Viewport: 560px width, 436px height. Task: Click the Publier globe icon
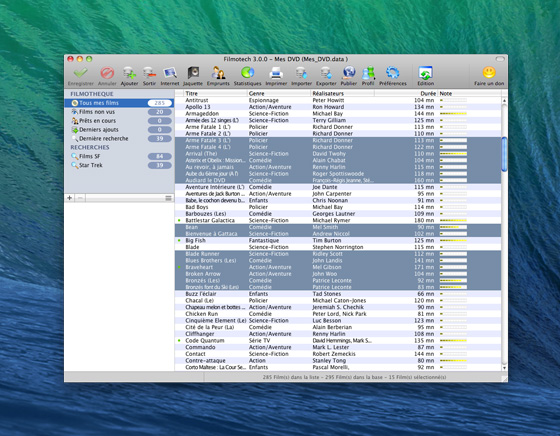349,73
